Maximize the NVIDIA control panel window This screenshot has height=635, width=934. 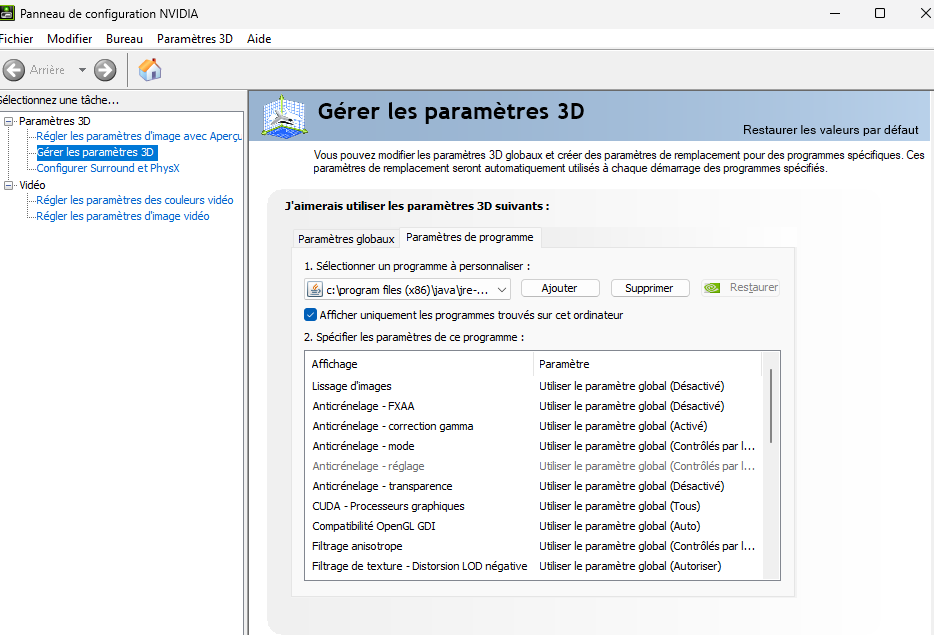[x=880, y=13]
